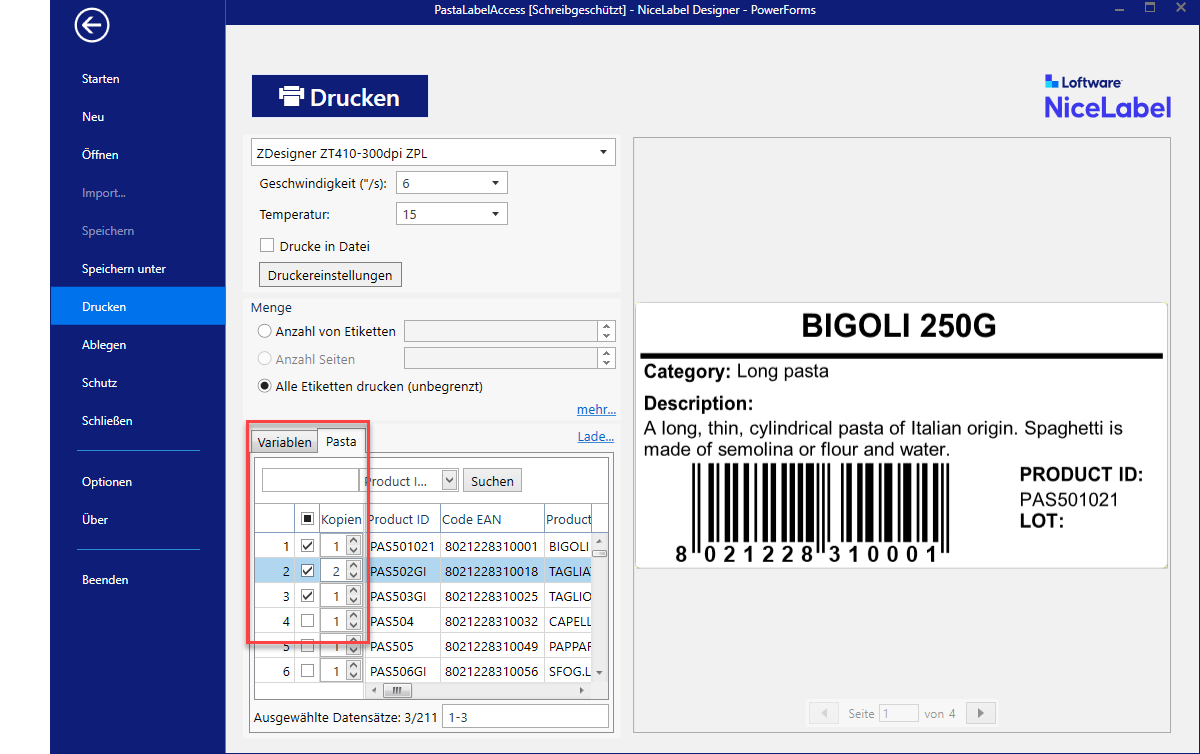The width and height of the screenshot is (1200, 754).
Task: Click the label preview titled BIGOLI 250G
Action: coord(901,436)
